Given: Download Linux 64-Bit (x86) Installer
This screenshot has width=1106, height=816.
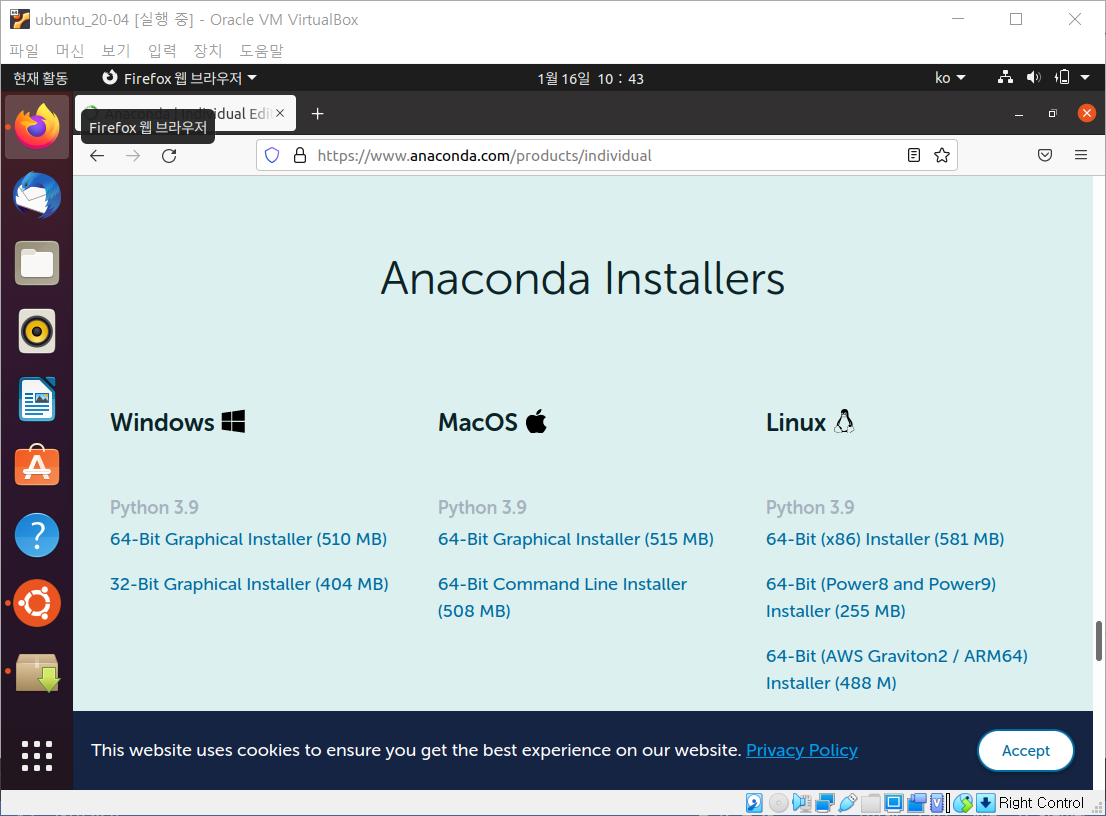Looking at the screenshot, I should 885,539.
